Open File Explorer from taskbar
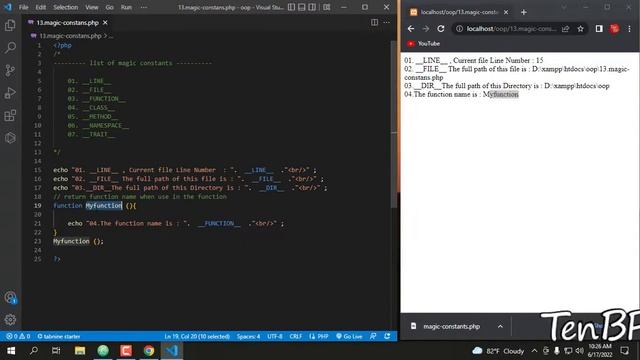 pos(80,351)
